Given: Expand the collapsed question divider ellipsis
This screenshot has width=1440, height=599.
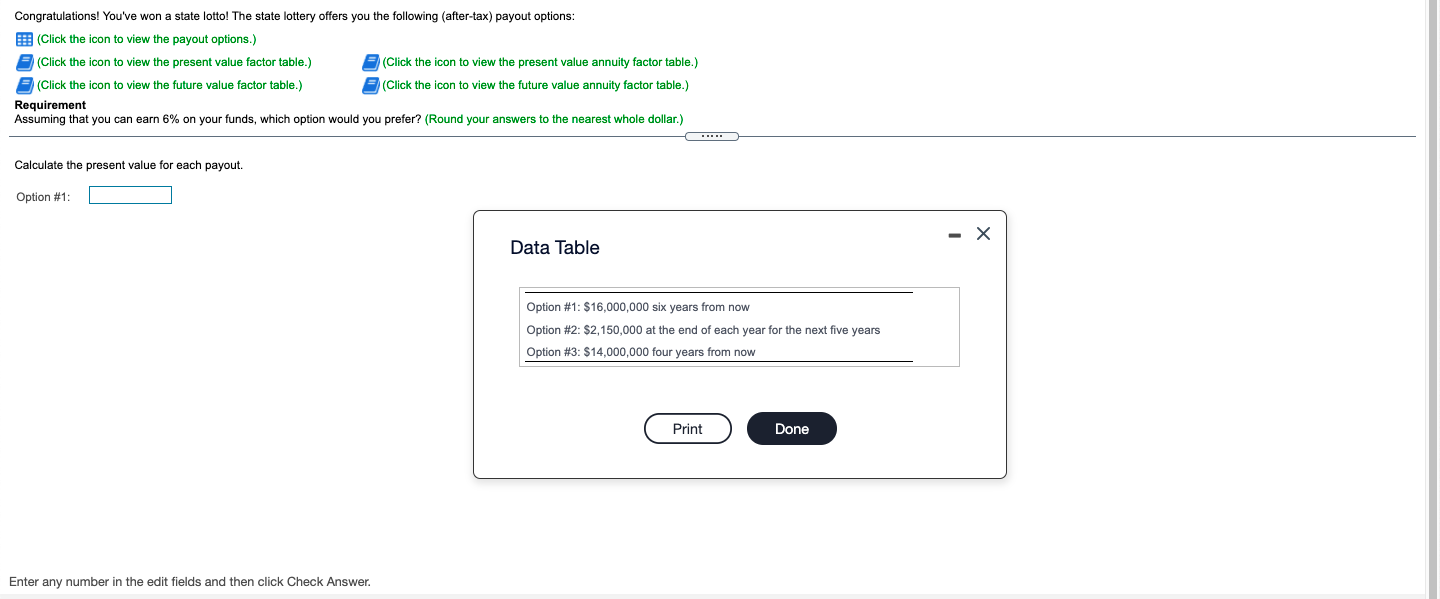Looking at the screenshot, I should coord(712,135).
